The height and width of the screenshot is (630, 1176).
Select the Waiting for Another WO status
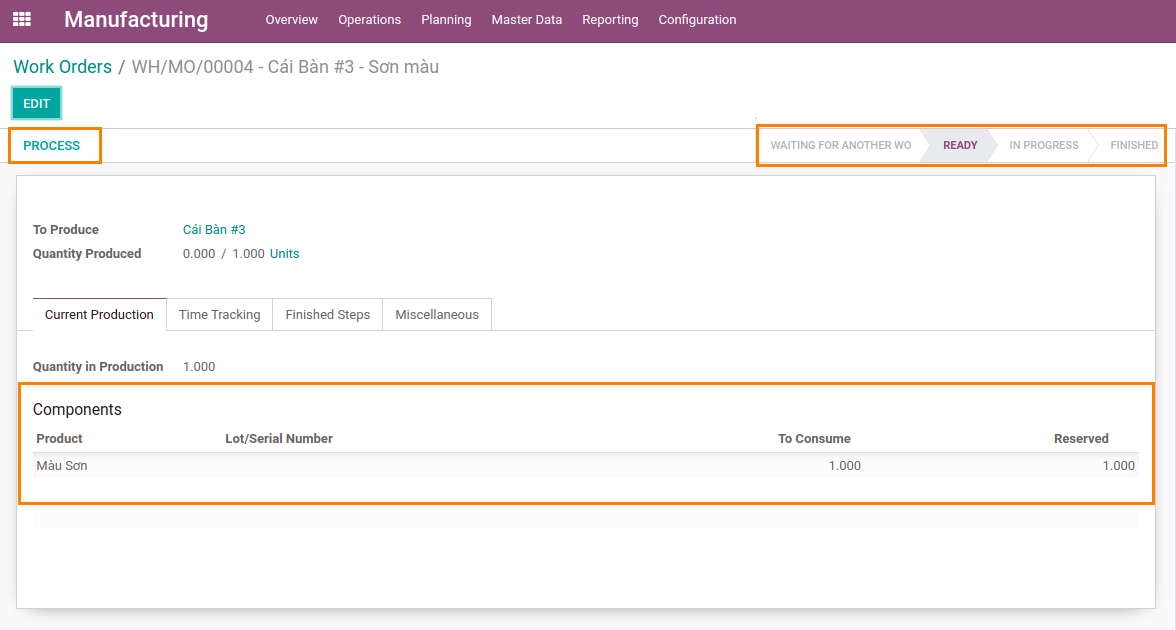pyautogui.click(x=841, y=146)
